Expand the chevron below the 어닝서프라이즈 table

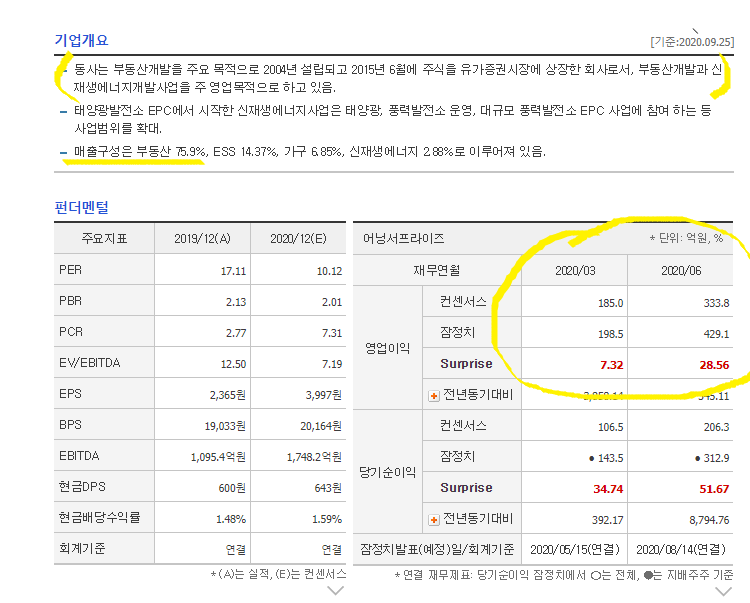click(x=721, y=591)
